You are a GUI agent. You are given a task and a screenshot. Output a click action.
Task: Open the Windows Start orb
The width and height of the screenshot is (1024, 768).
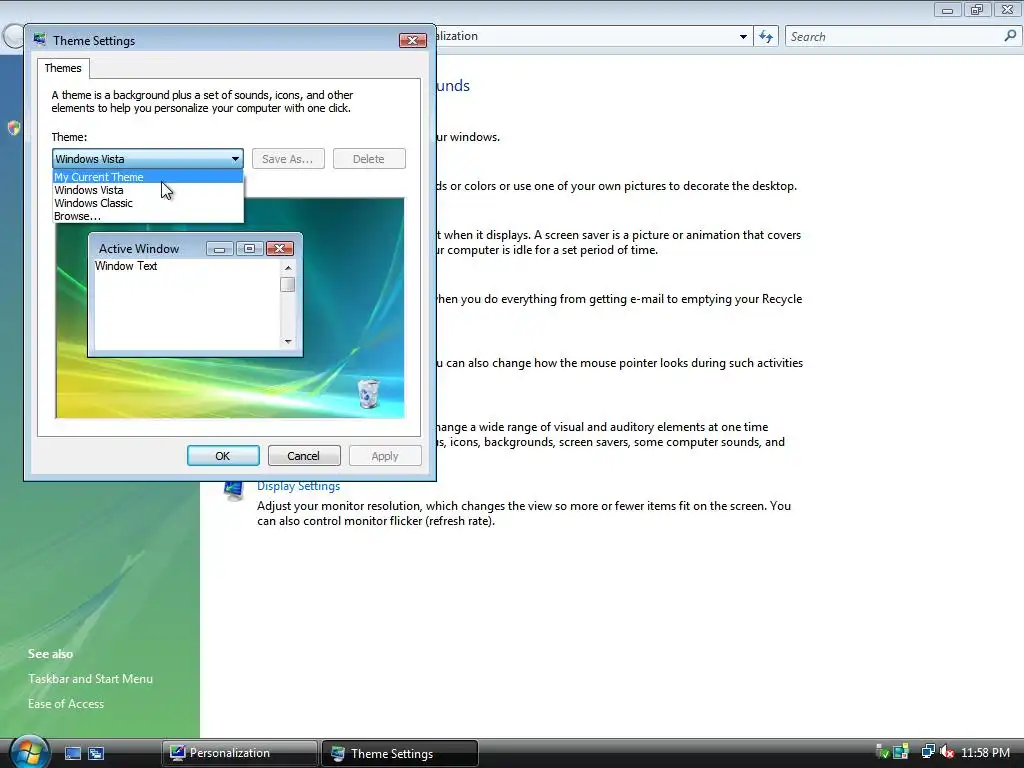(x=28, y=752)
